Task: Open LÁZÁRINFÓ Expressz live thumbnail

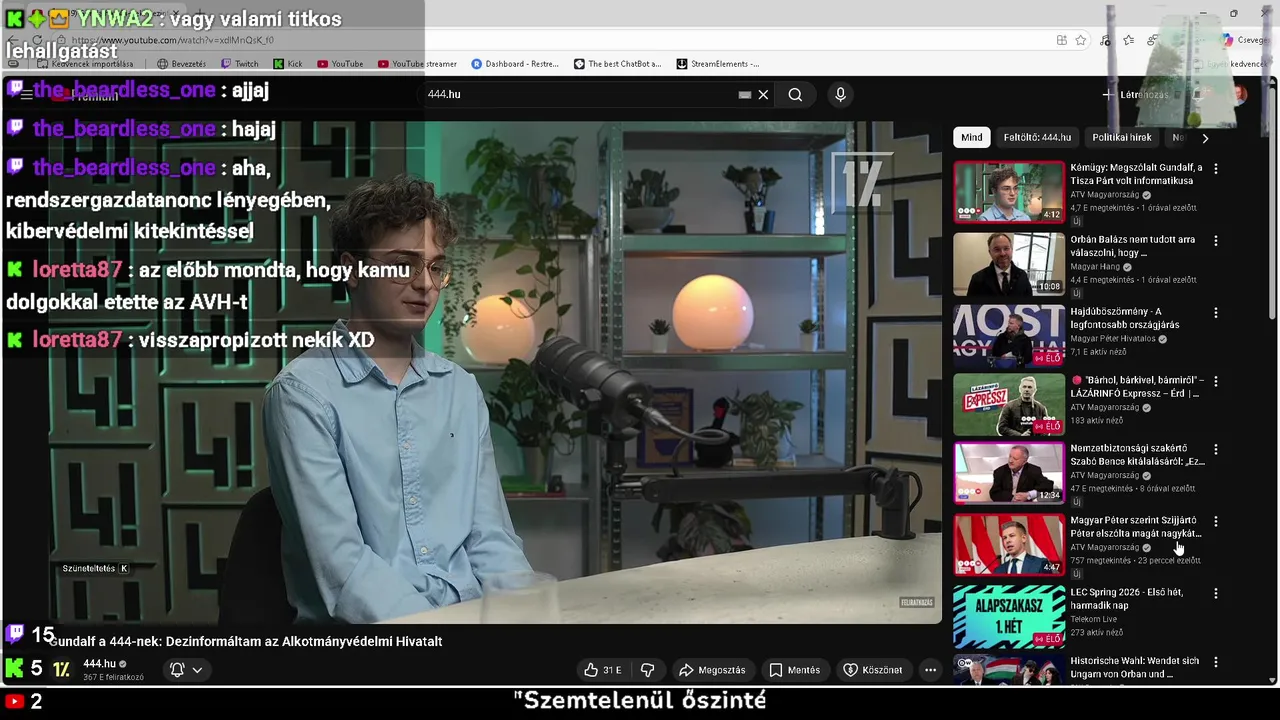Action: [x=1009, y=405]
